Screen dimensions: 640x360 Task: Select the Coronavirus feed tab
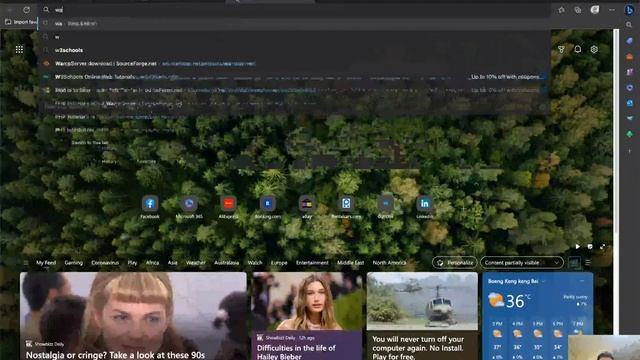pyautogui.click(x=105, y=263)
